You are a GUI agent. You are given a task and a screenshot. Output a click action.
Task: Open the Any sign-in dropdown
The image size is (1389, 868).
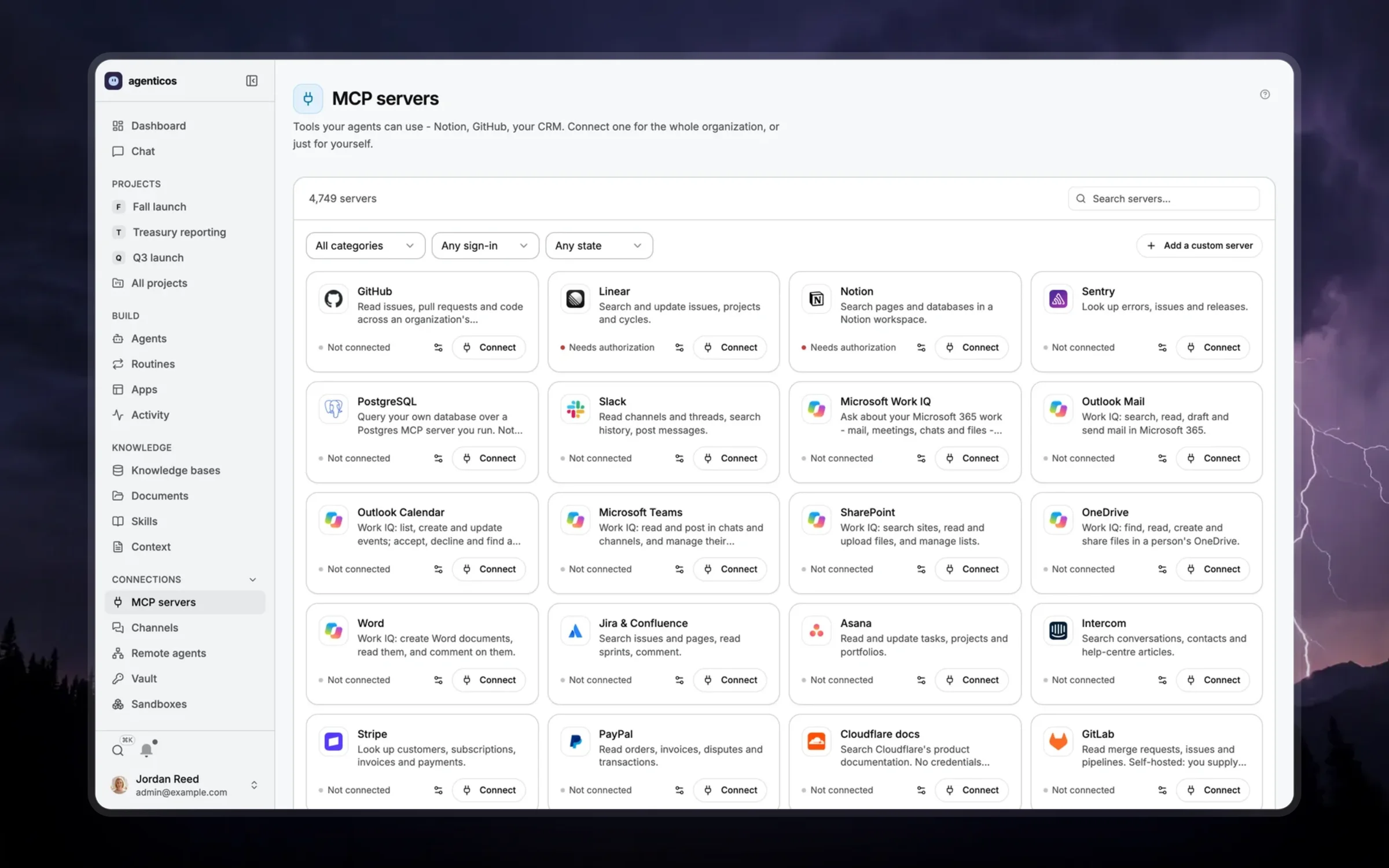[x=485, y=245]
